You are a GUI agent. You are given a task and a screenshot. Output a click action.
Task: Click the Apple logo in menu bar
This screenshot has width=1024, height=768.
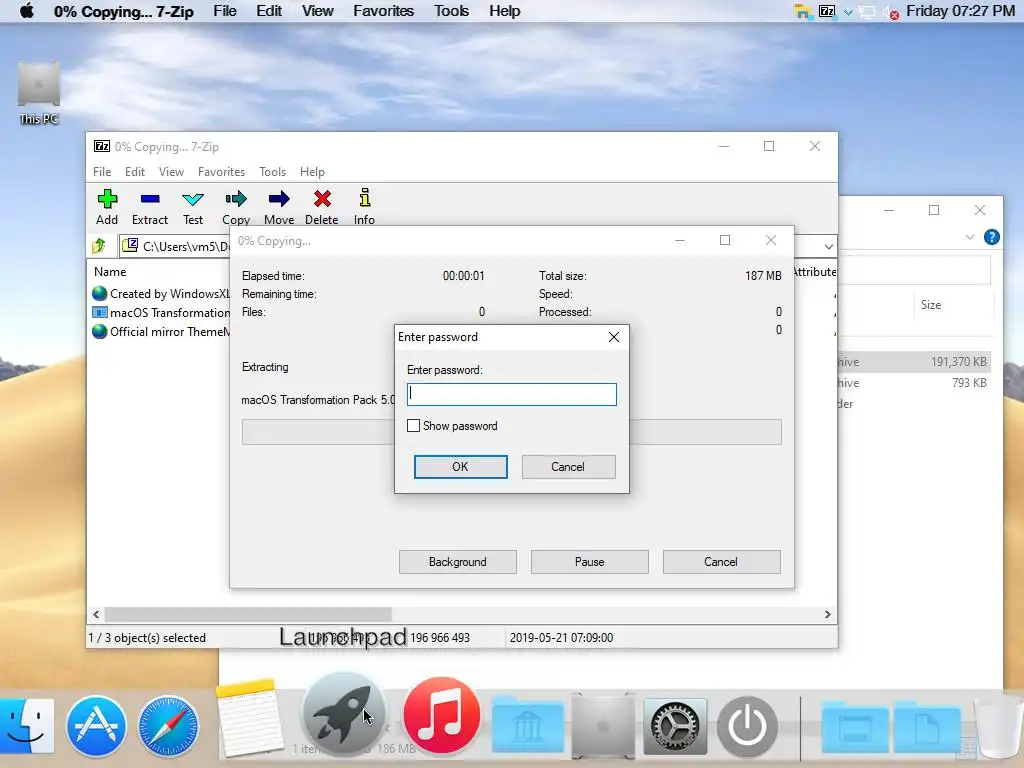(27, 11)
